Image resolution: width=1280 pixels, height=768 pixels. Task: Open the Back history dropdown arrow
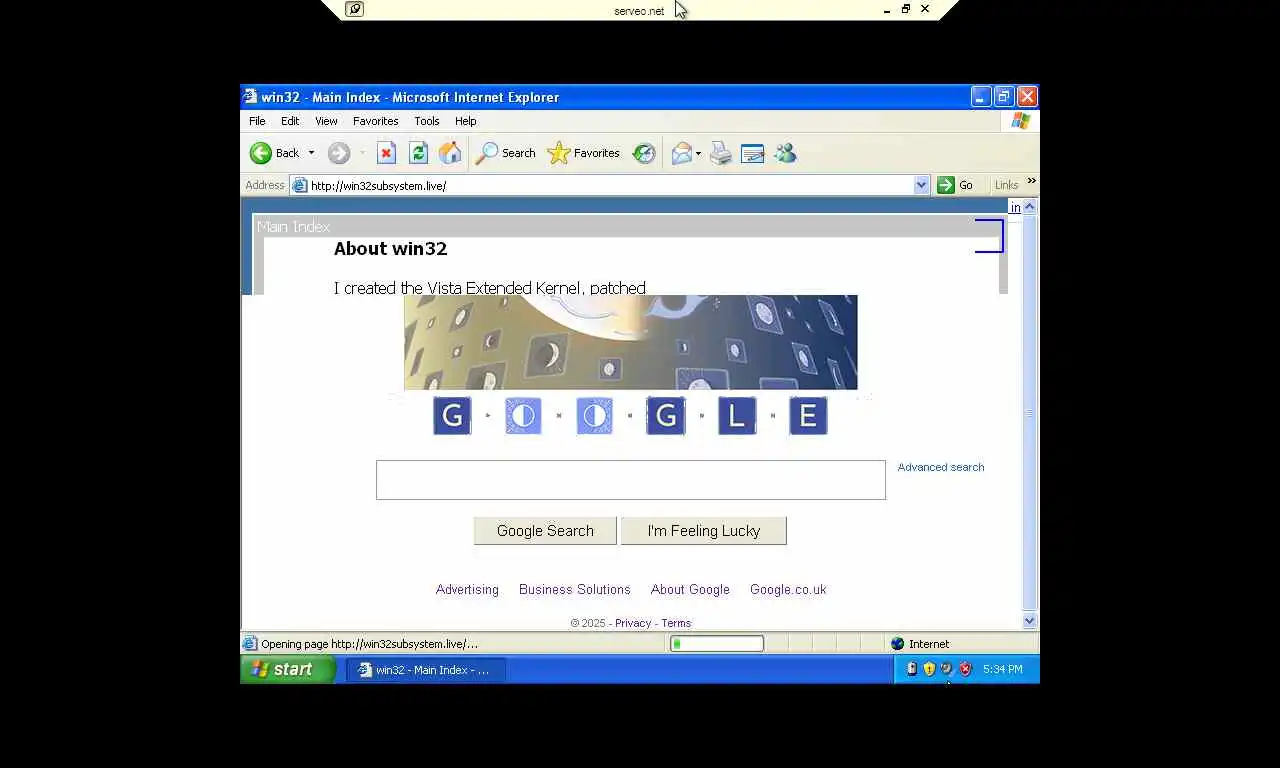pos(311,153)
